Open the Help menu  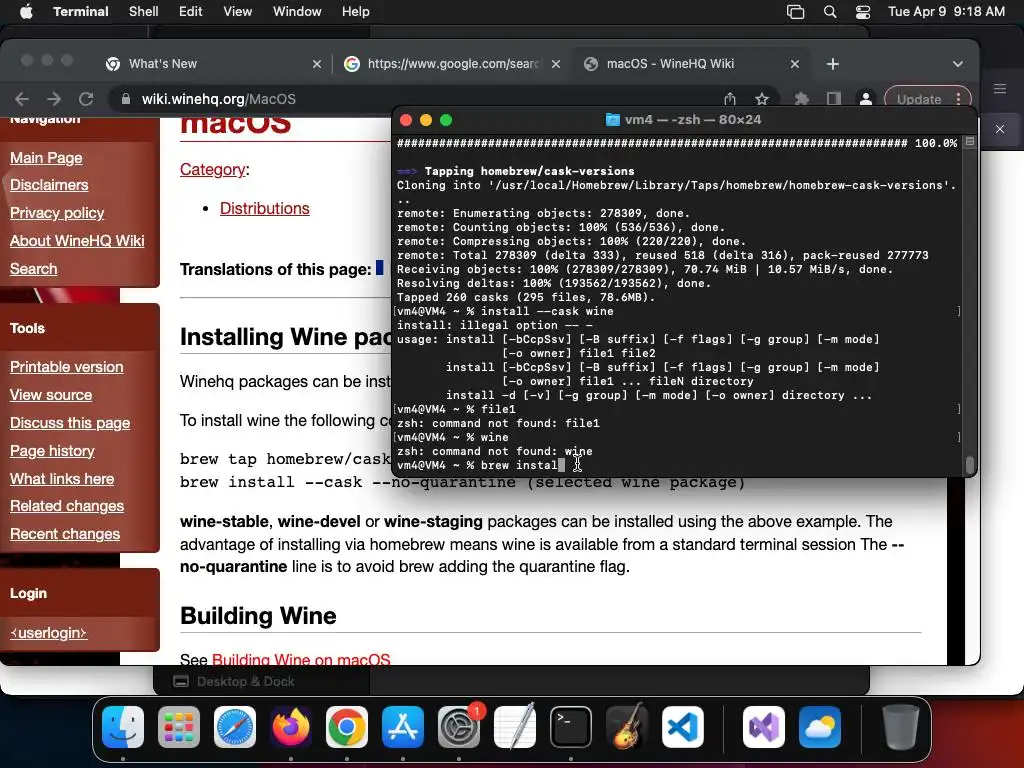coord(356,12)
